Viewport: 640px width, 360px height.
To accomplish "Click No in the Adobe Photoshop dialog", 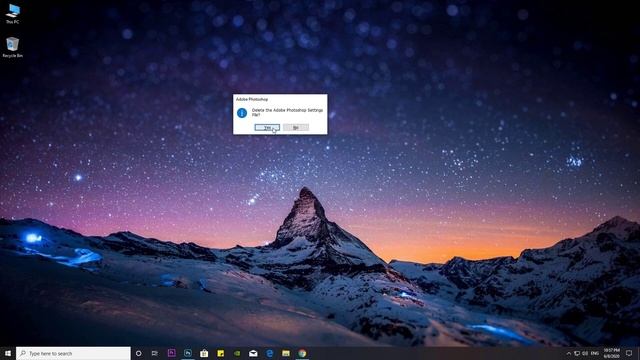I will coord(296,128).
